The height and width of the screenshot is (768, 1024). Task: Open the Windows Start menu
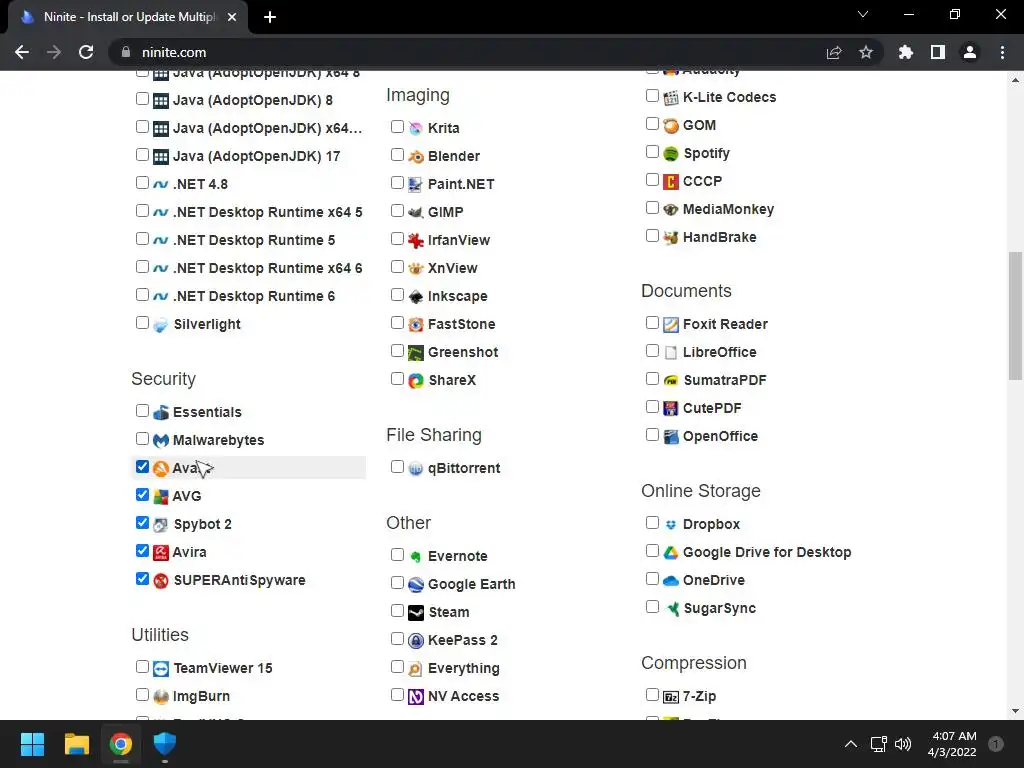pos(32,744)
